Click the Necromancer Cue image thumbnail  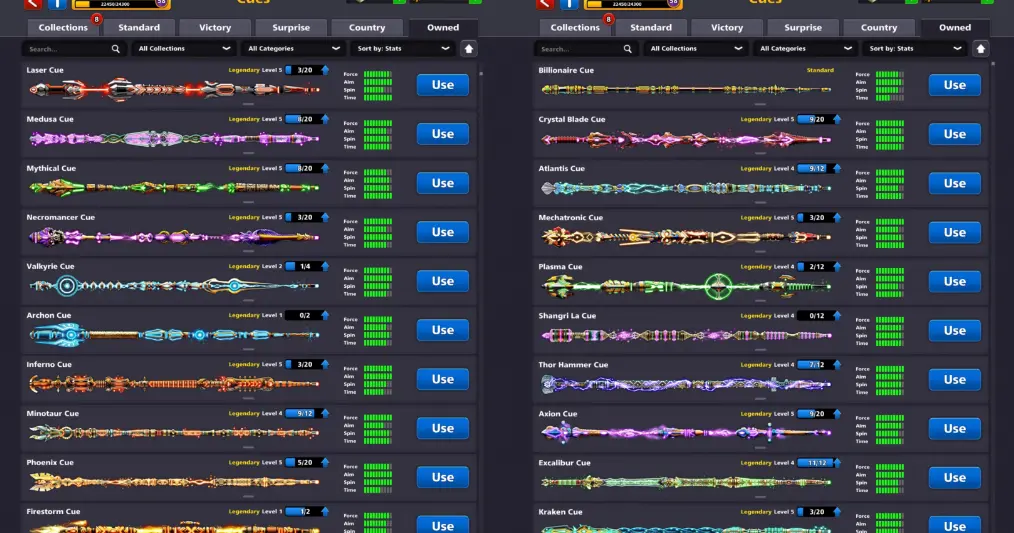coord(174,237)
